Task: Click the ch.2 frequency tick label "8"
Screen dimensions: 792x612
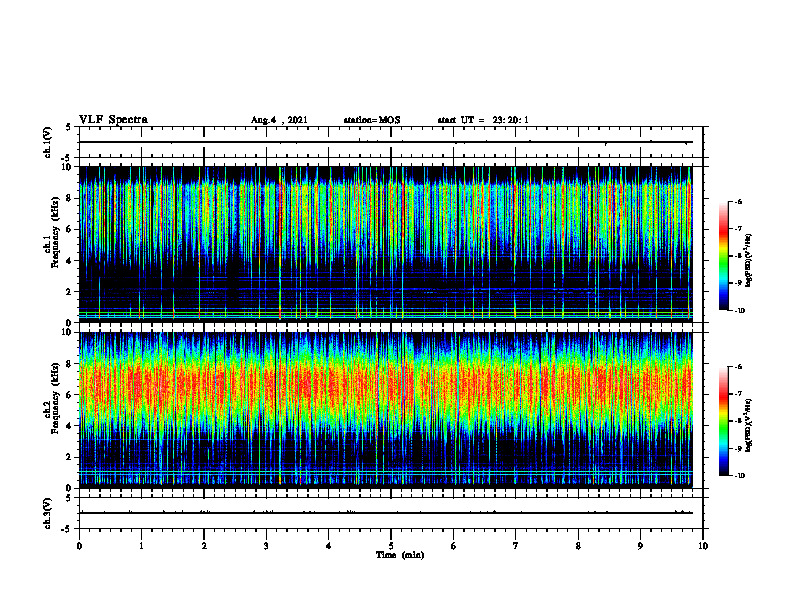Action: 70,364
